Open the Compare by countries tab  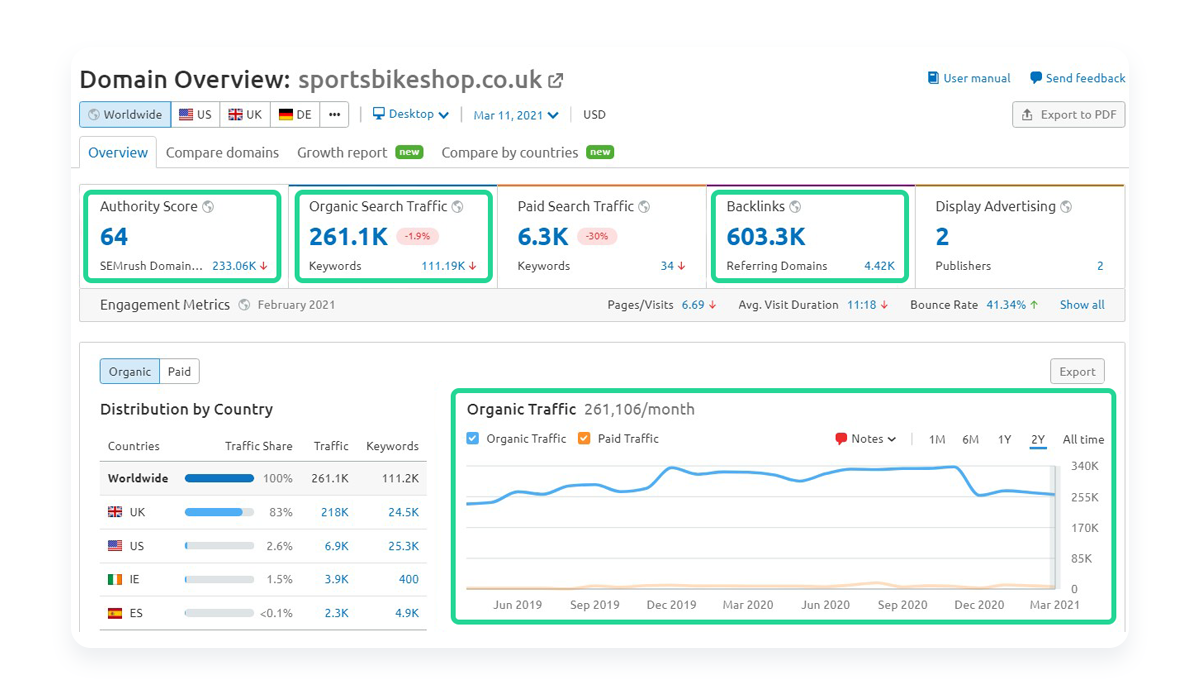coord(527,153)
